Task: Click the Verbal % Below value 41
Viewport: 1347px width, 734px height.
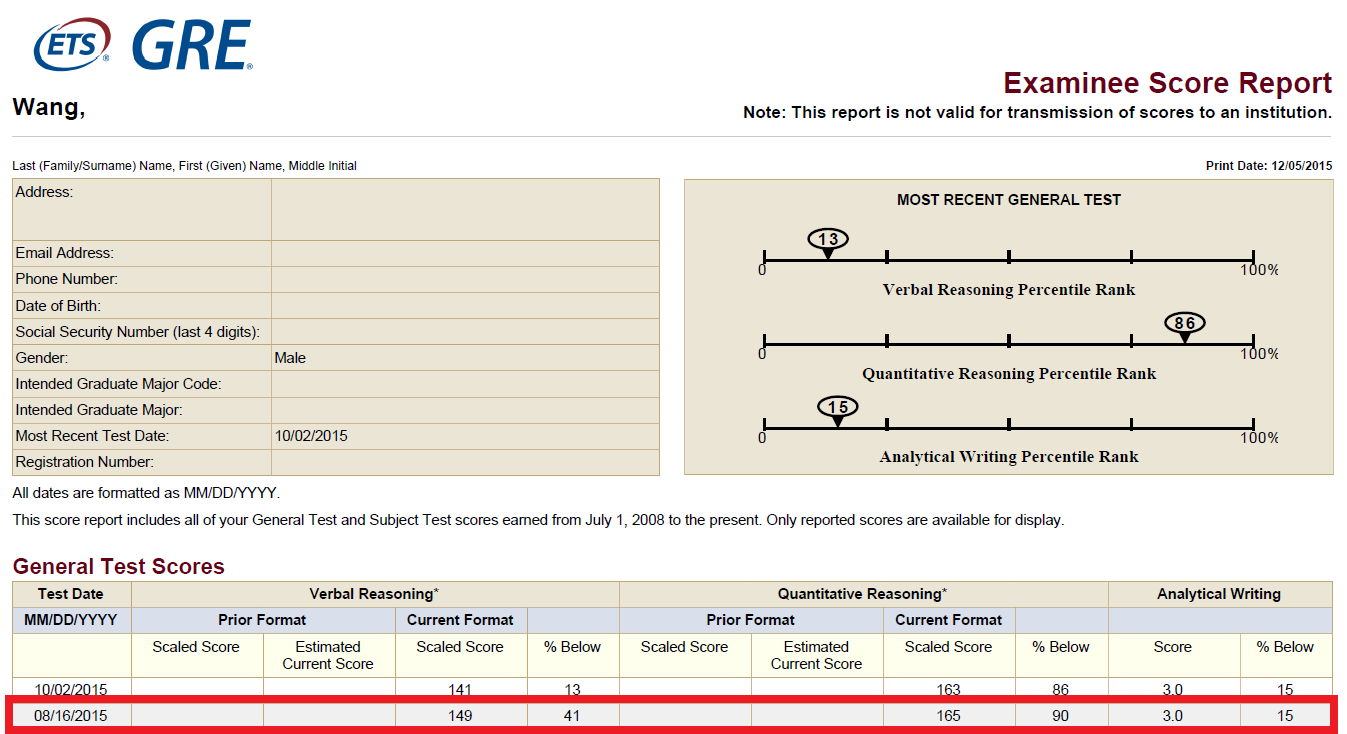Action: point(570,716)
